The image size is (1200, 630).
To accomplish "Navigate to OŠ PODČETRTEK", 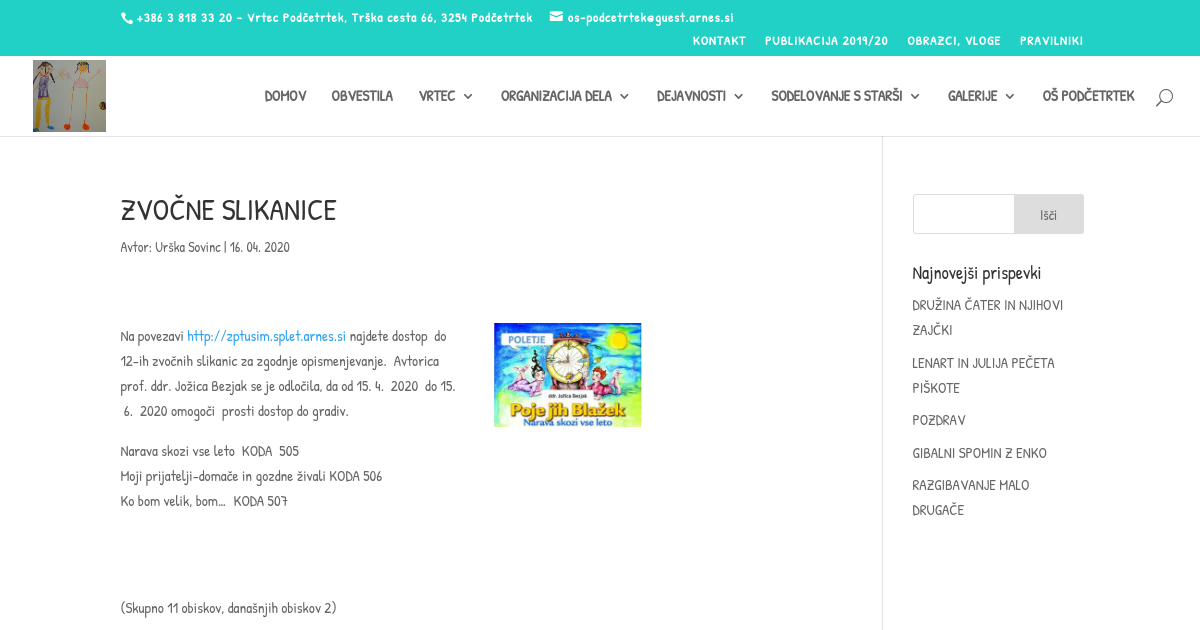I will 1088,96.
